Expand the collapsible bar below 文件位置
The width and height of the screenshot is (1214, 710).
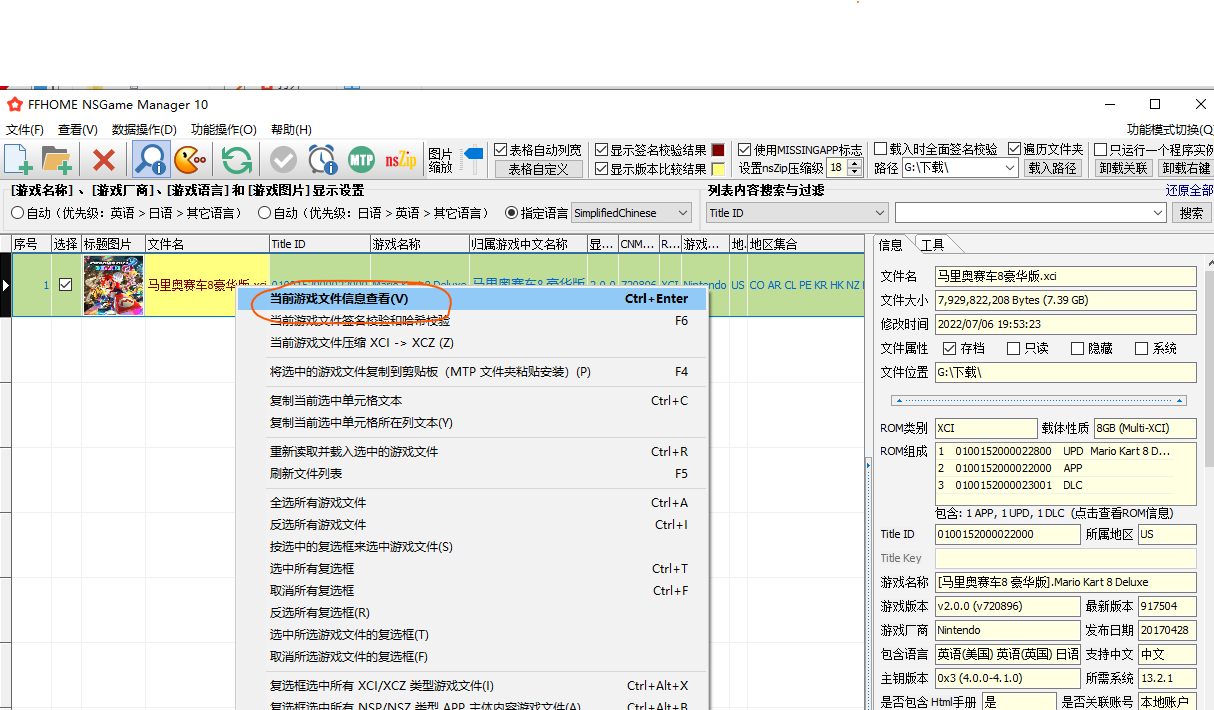coord(1038,400)
